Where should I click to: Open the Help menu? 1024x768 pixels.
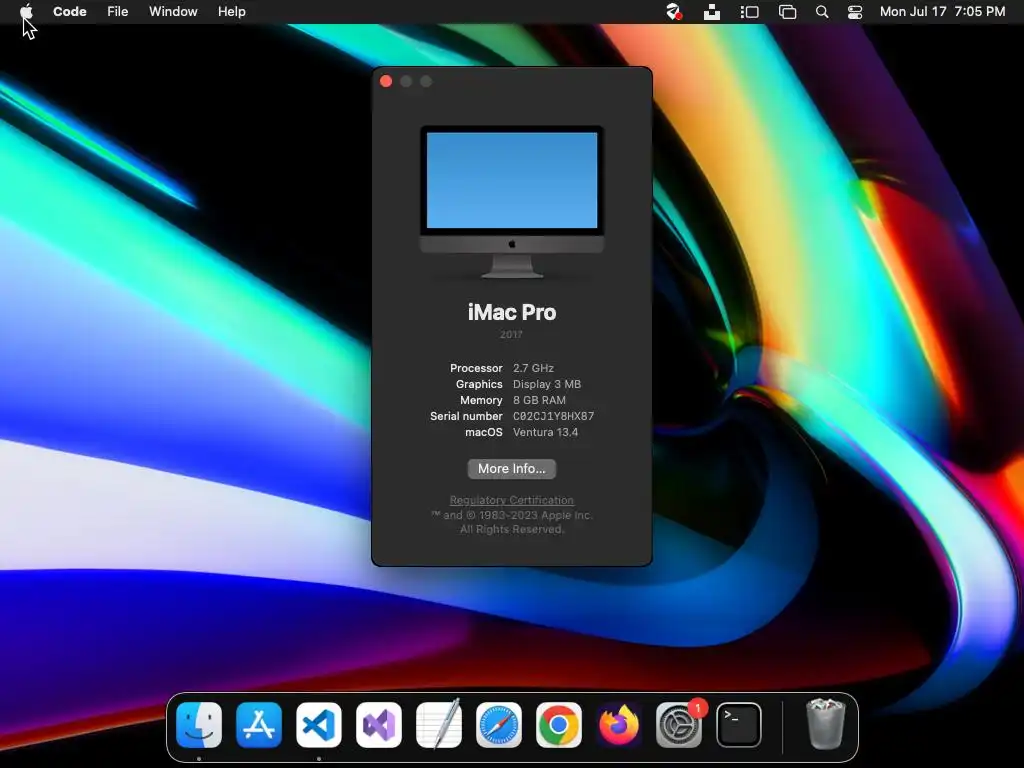tap(231, 11)
